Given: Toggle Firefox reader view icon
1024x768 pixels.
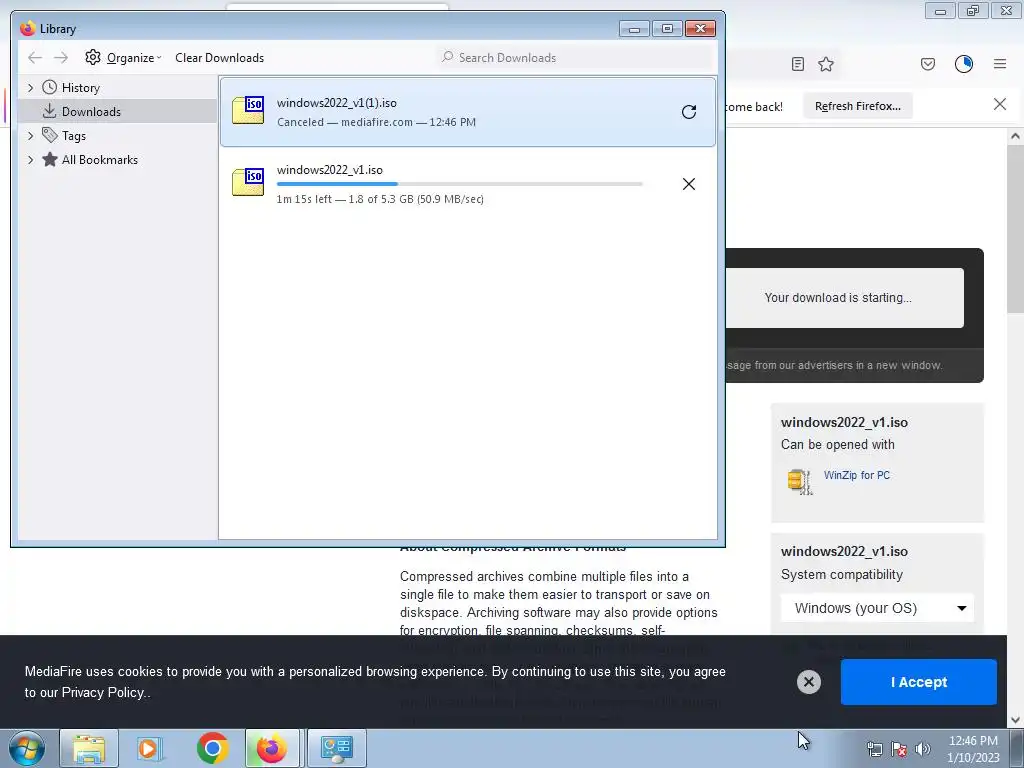Looking at the screenshot, I should point(797,64).
